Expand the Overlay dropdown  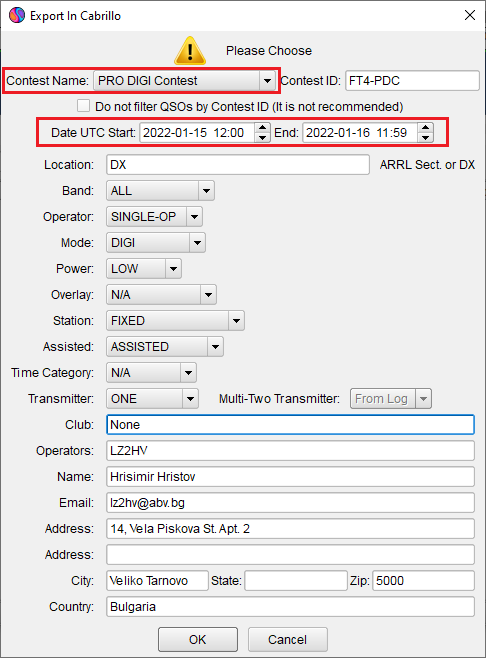click(208, 295)
